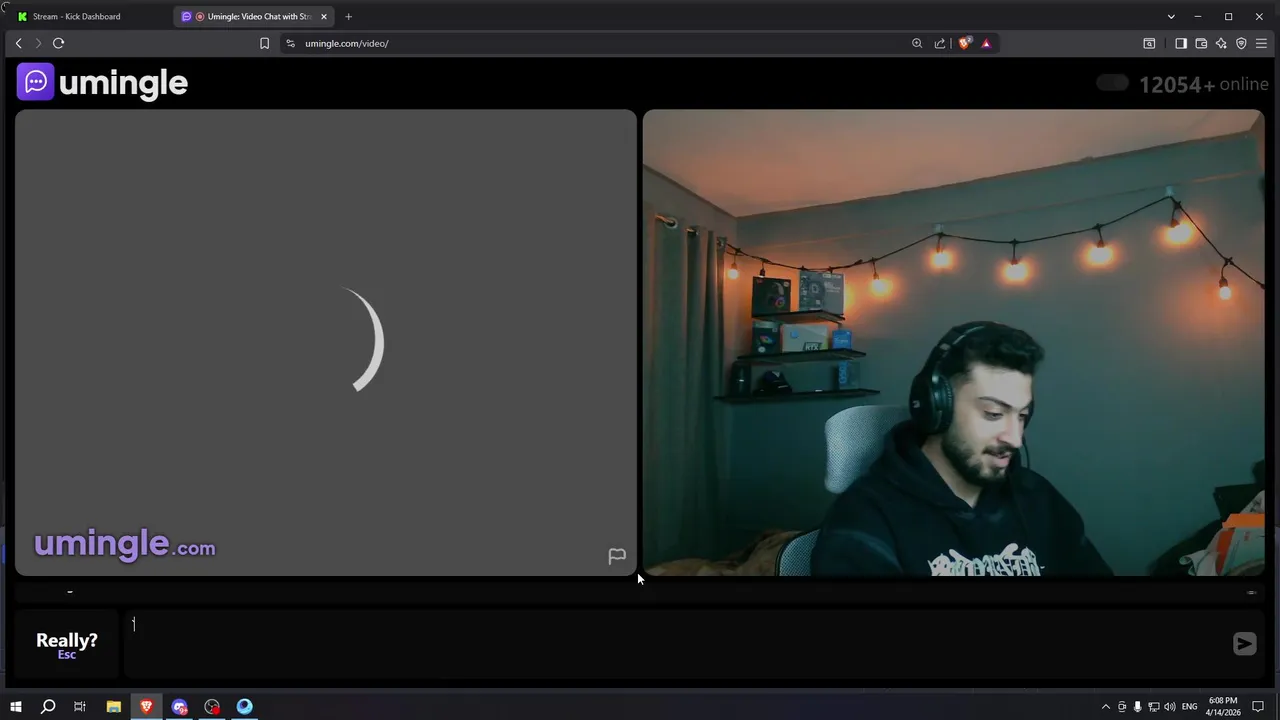1280x720 pixels.
Task: Reload the umingle page
Action: [58, 43]
